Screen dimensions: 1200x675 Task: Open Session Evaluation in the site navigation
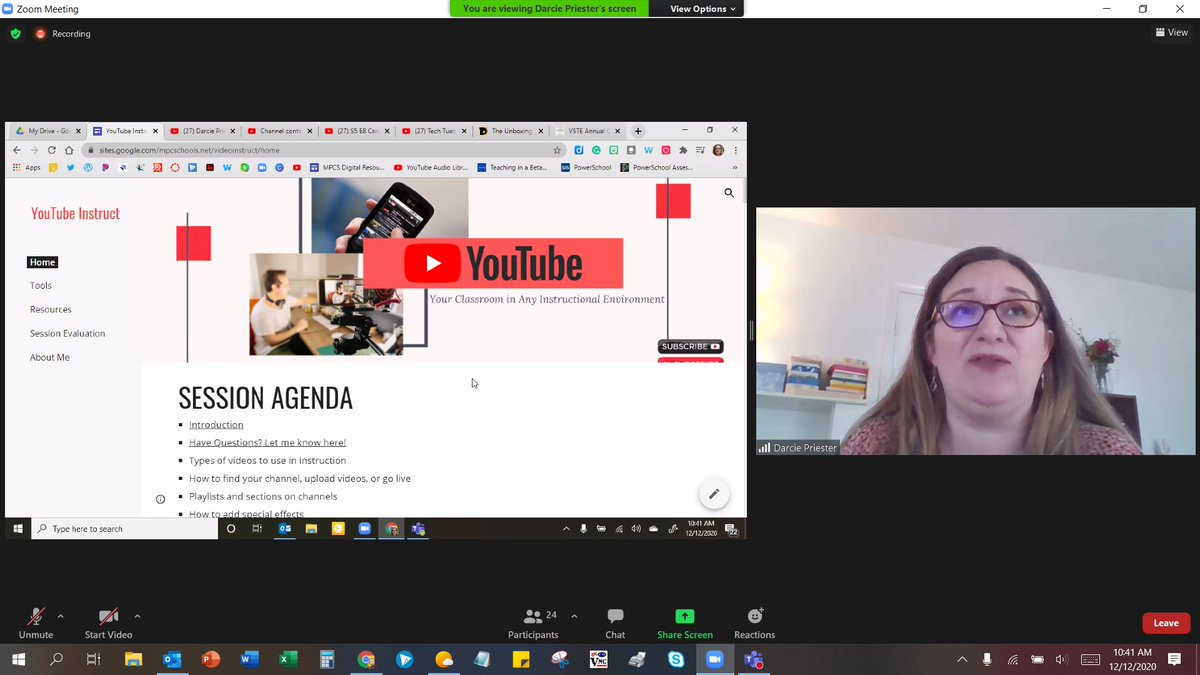pos(67,334)
